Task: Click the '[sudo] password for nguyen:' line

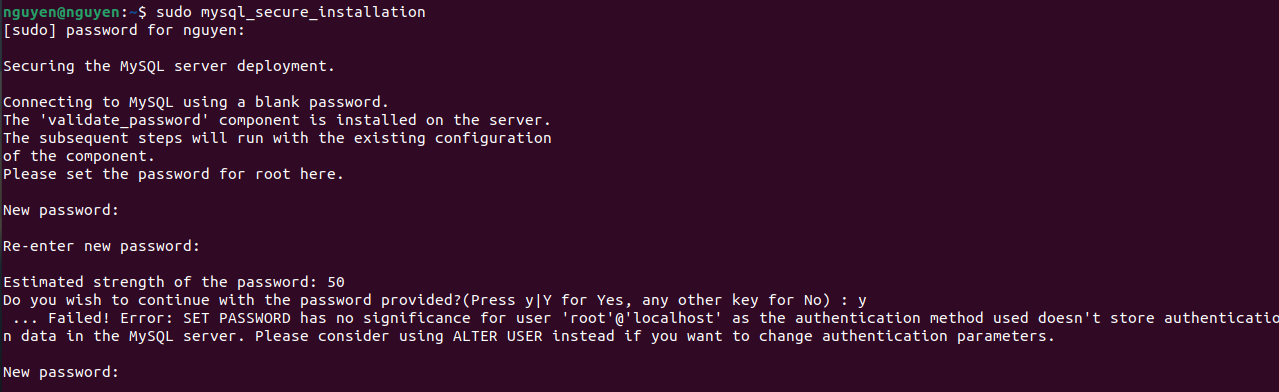Action: (124, 30)
